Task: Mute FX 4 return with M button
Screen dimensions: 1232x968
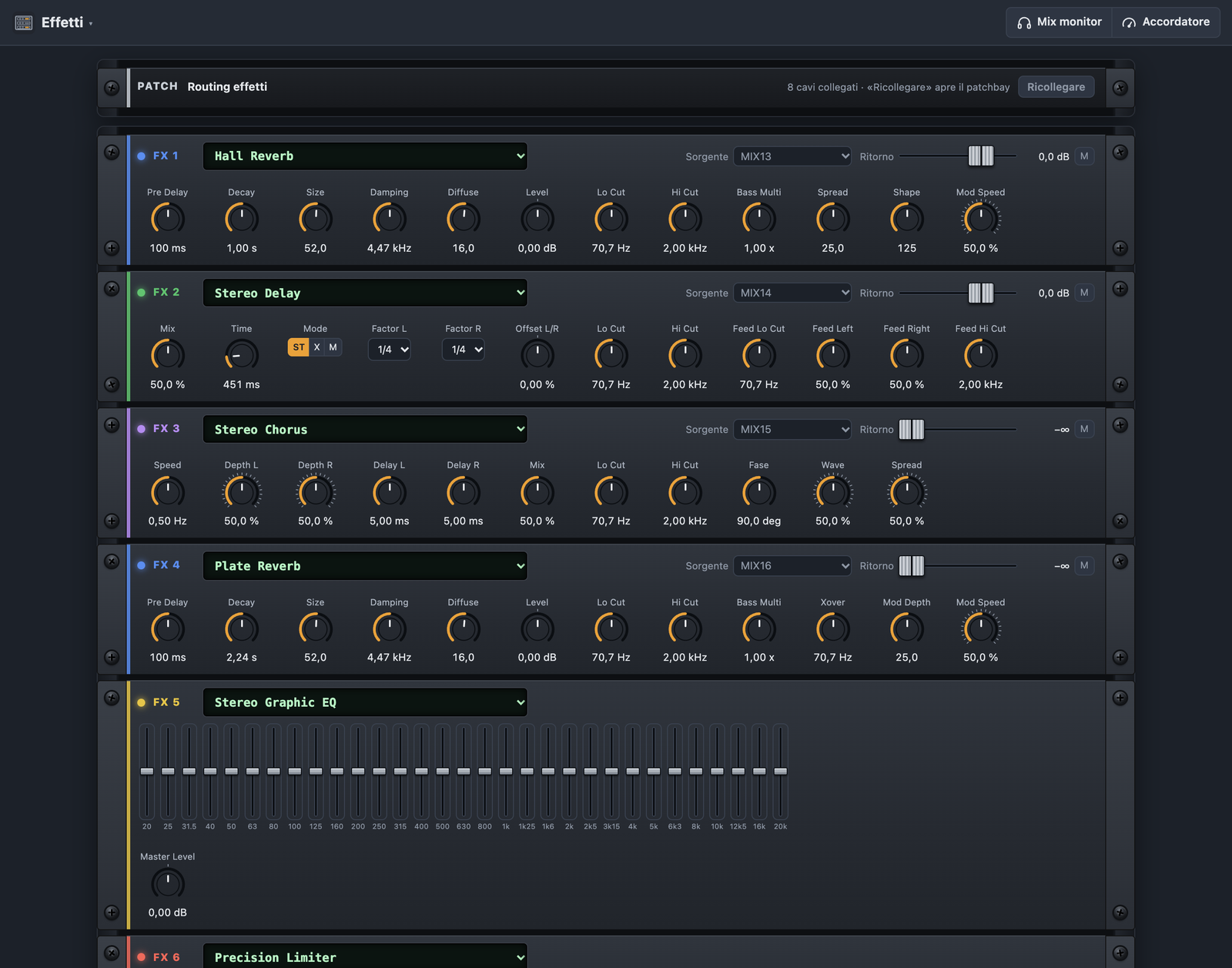Action: (x=1084, y=565)
